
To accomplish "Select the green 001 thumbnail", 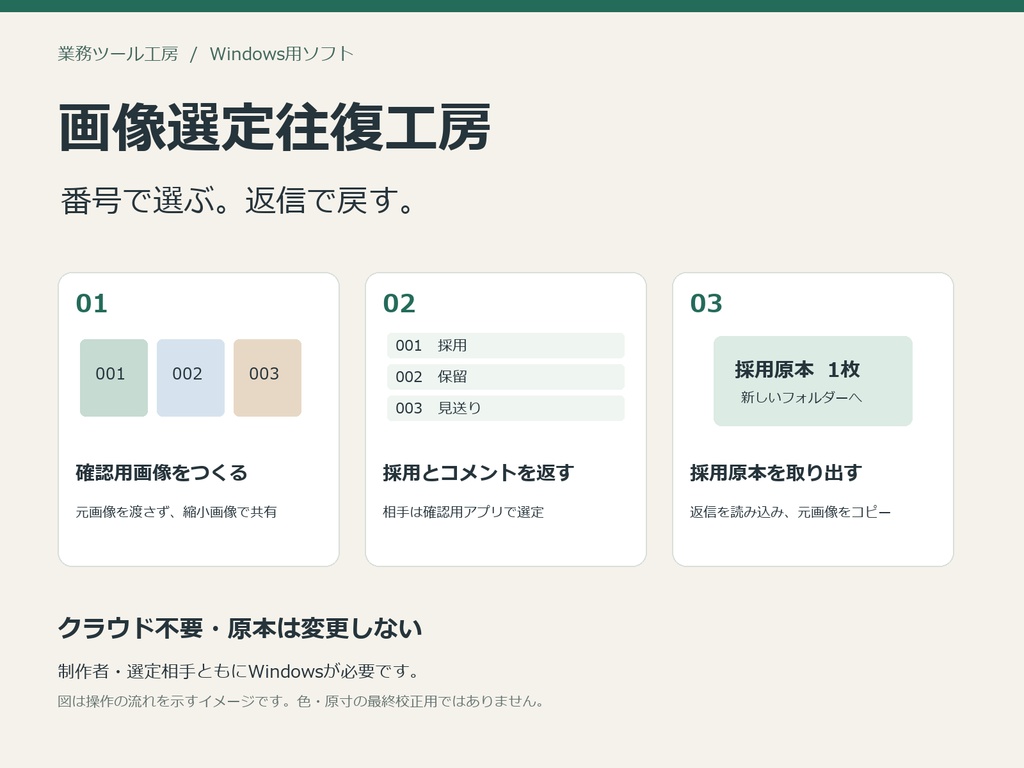I will [114, 377].
